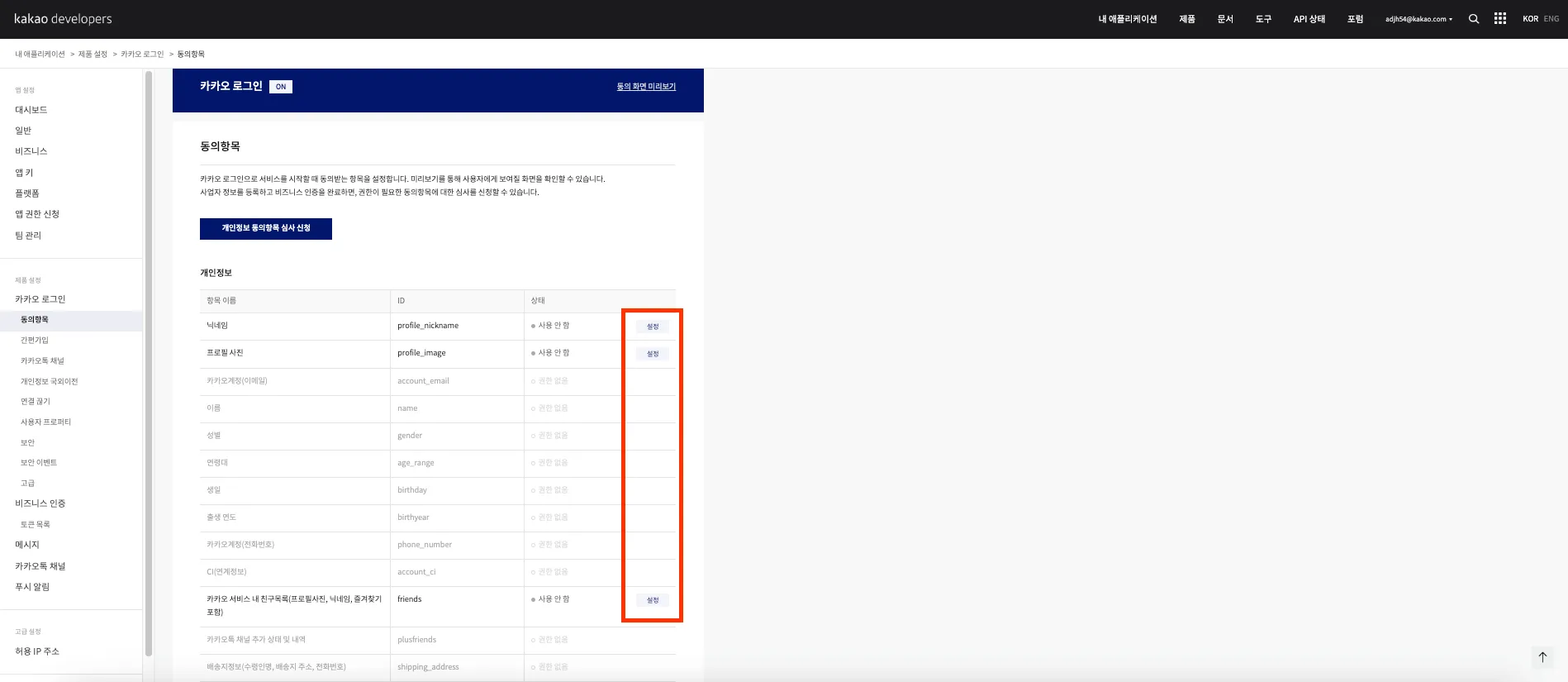The image size is (1568, 682).
Task: Click the phone_number ID cell
Action: [457, 545]
